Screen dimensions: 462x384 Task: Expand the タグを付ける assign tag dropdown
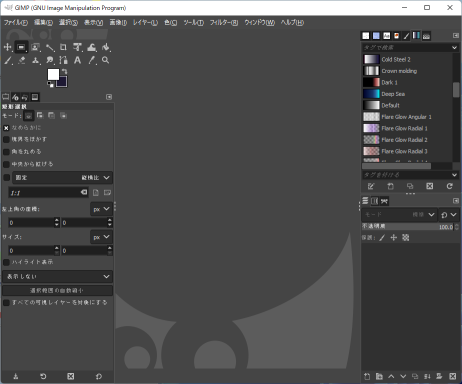(x=454, y=175)
